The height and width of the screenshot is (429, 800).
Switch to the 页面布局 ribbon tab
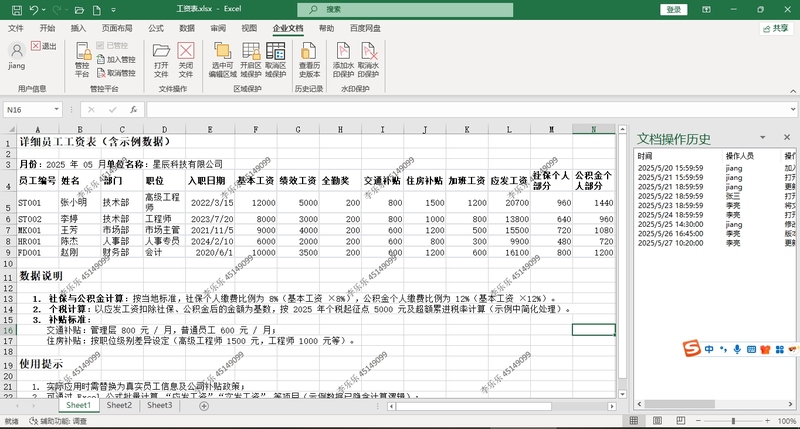(117, 28)
